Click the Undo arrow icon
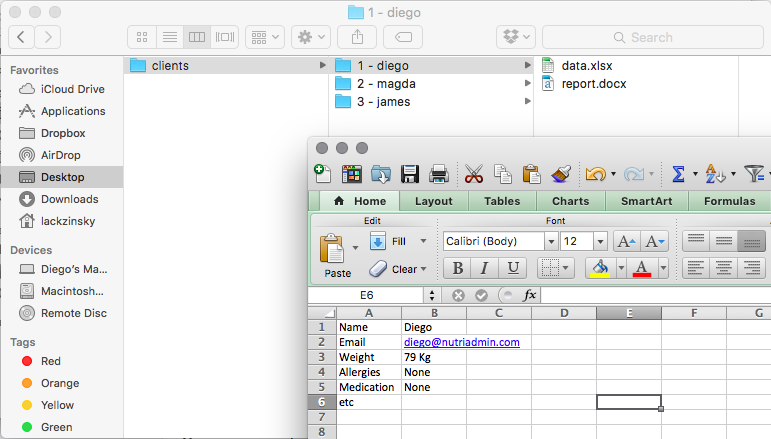The width and height of the screenshot is (771, 439). pyautogui.click(x=595, y=174)
